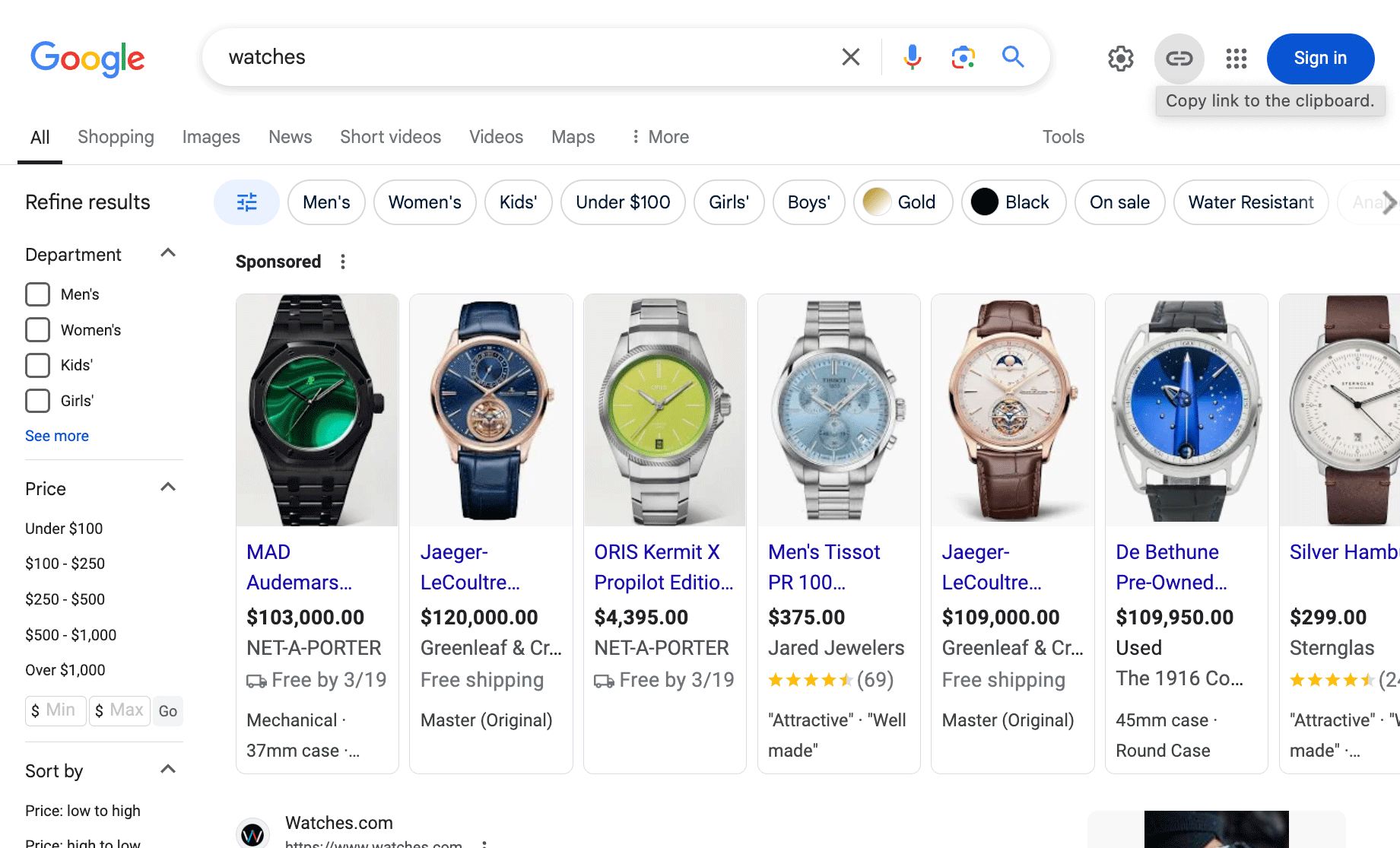Open the Images tab
Screen dimensions: 1400x848
pos(211,137)
